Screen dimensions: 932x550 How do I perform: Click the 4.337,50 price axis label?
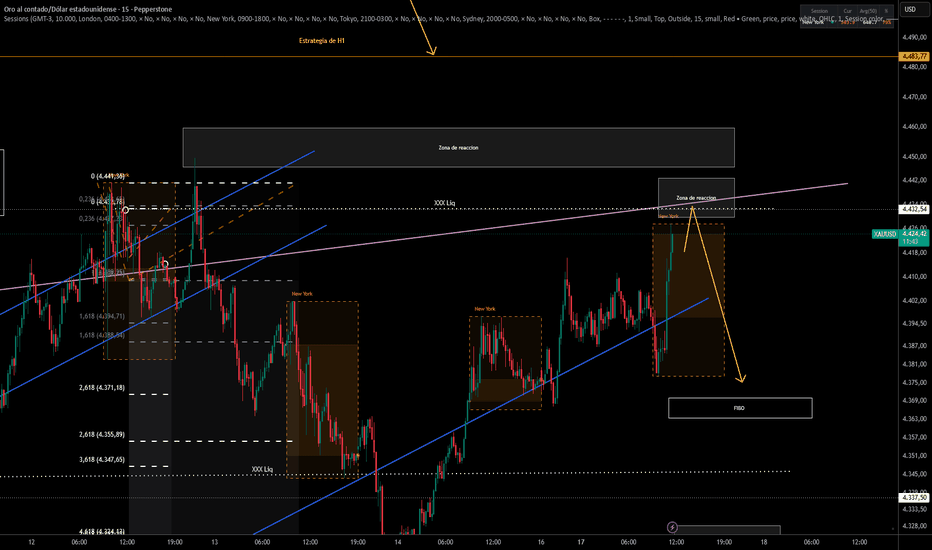point(914,498)
